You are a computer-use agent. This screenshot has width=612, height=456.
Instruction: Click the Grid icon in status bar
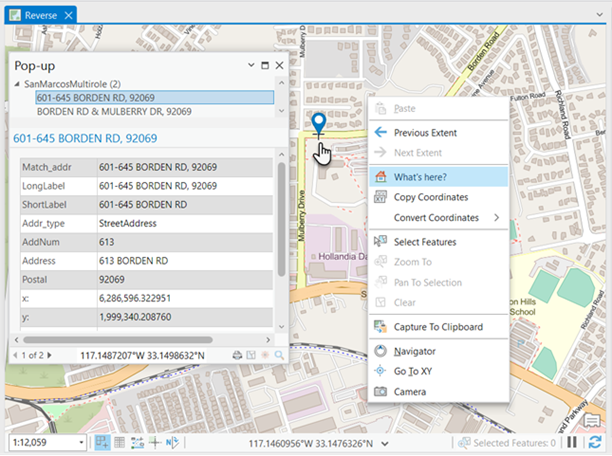(119, 442)
